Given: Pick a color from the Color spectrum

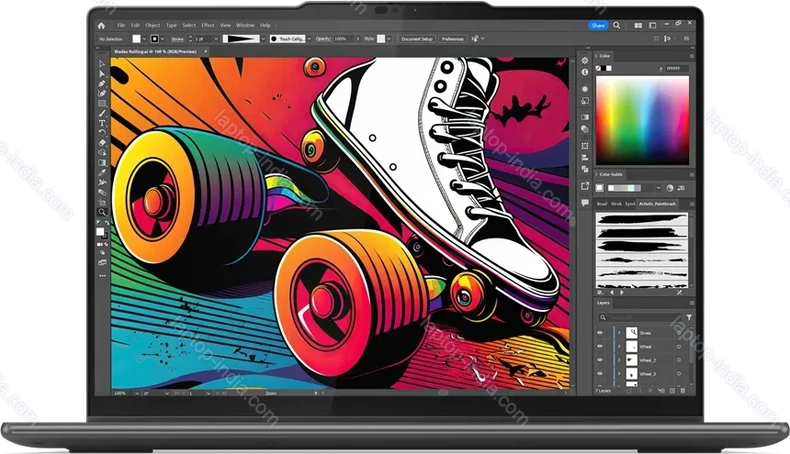Looking at the screenshot, I should click(642, 120).
